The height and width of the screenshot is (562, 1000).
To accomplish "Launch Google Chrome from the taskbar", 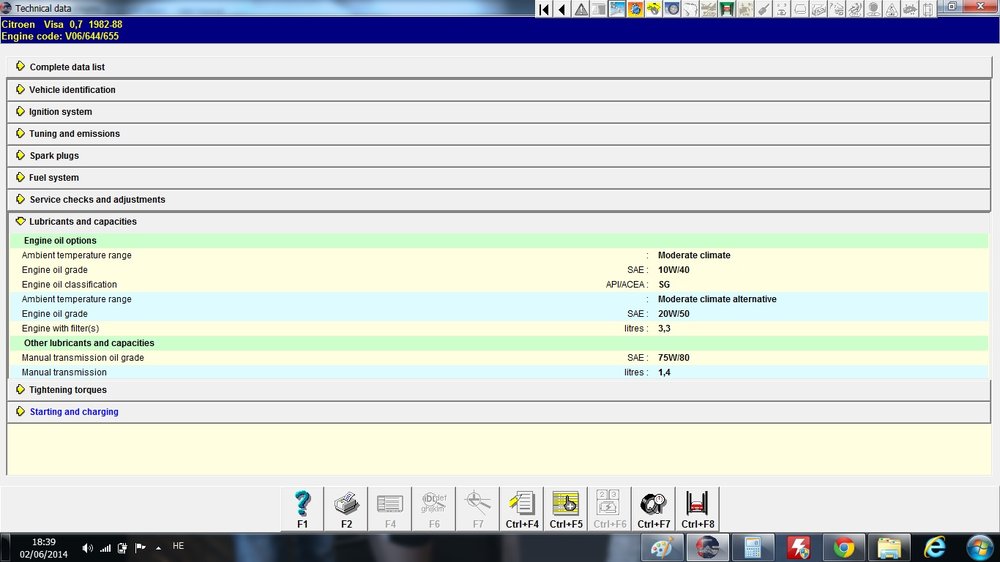I will click(x=843, y=547).
